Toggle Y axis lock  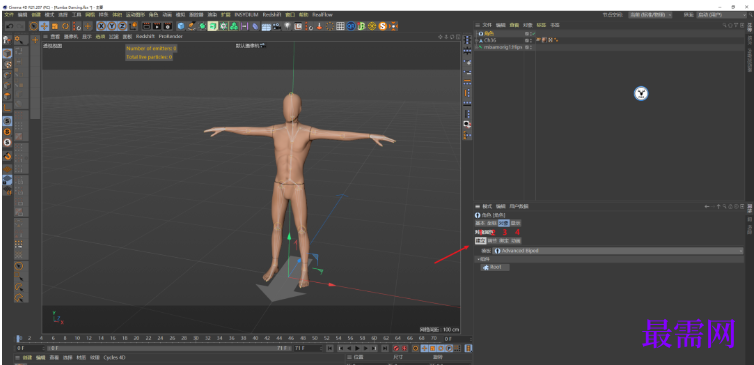112,26
